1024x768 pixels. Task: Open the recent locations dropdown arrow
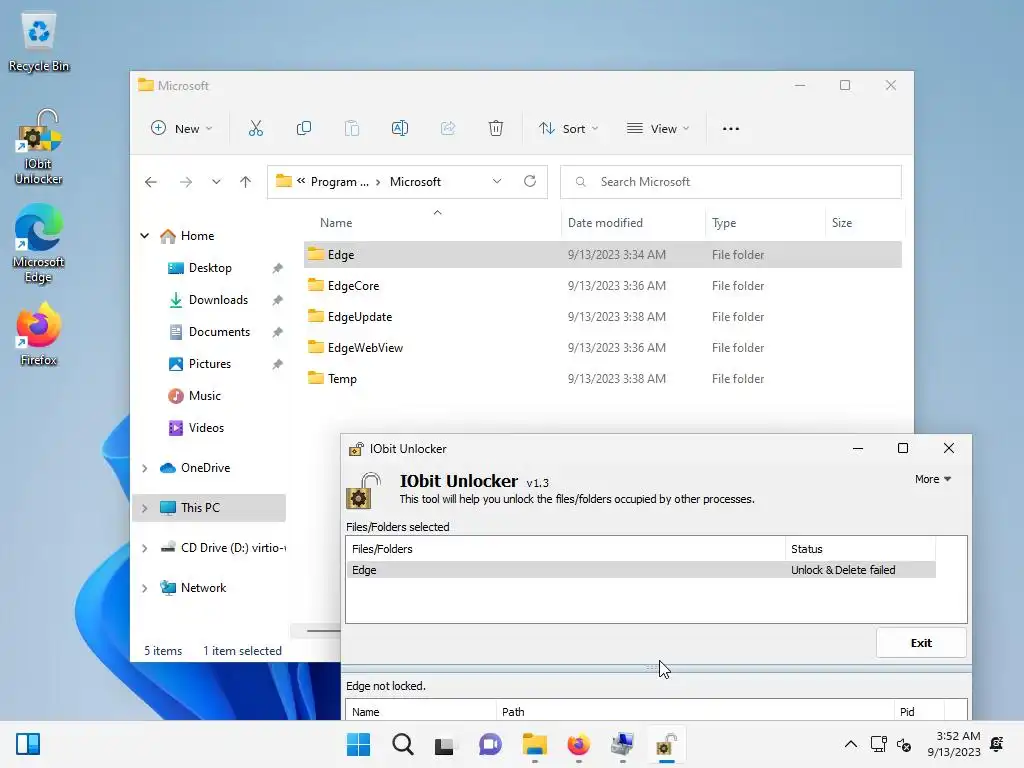[216, 182]
